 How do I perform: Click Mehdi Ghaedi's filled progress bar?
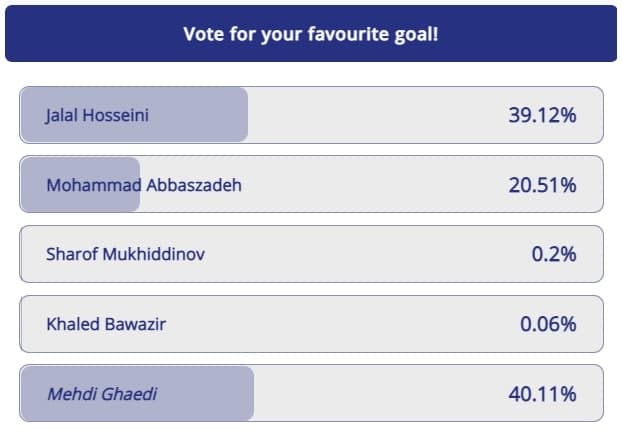[x=137, y=393]
